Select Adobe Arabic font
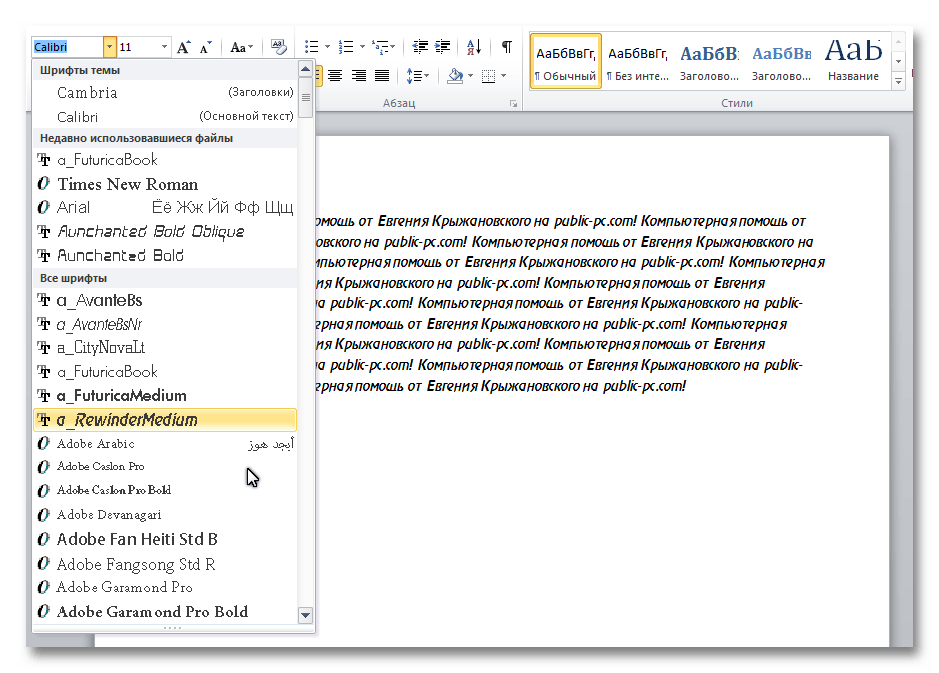 [165, 444]
